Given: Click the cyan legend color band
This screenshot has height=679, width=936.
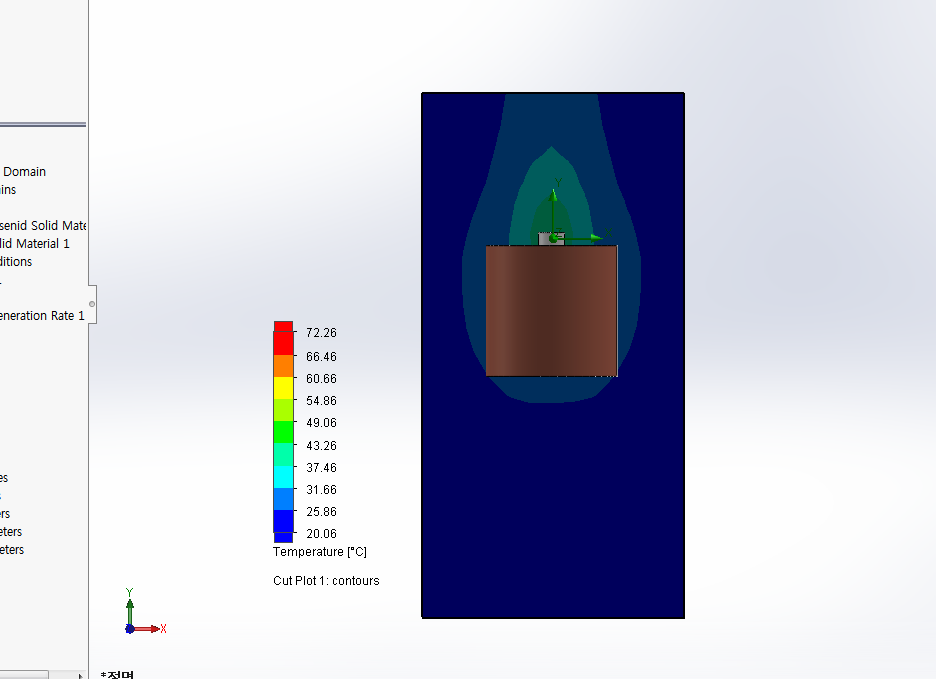Looking at the screenshot, I should tap(284, 477).
